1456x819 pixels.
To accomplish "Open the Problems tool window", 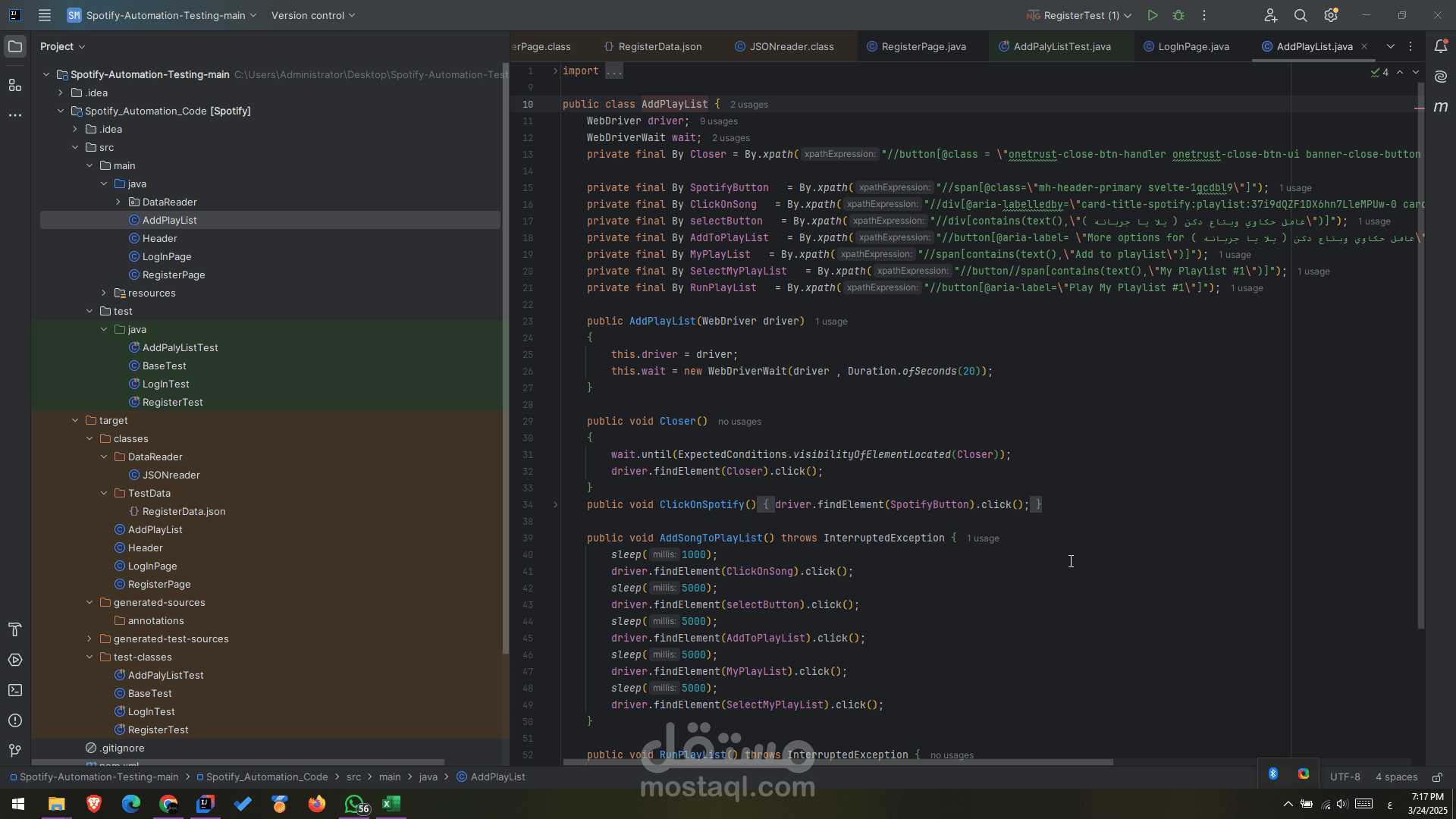I will [x=15, y=720].
